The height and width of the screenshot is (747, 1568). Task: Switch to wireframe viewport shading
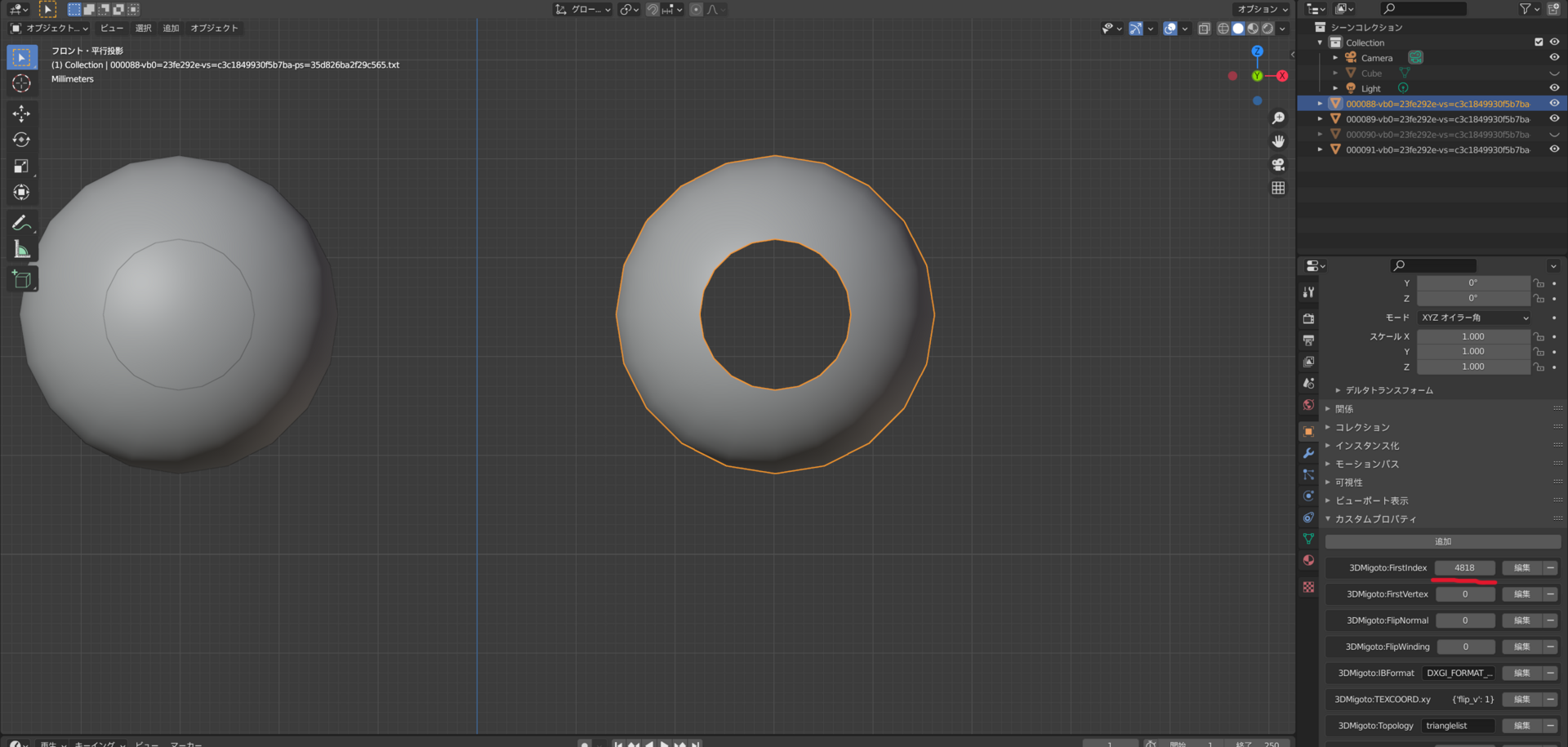pos(1223,29)
